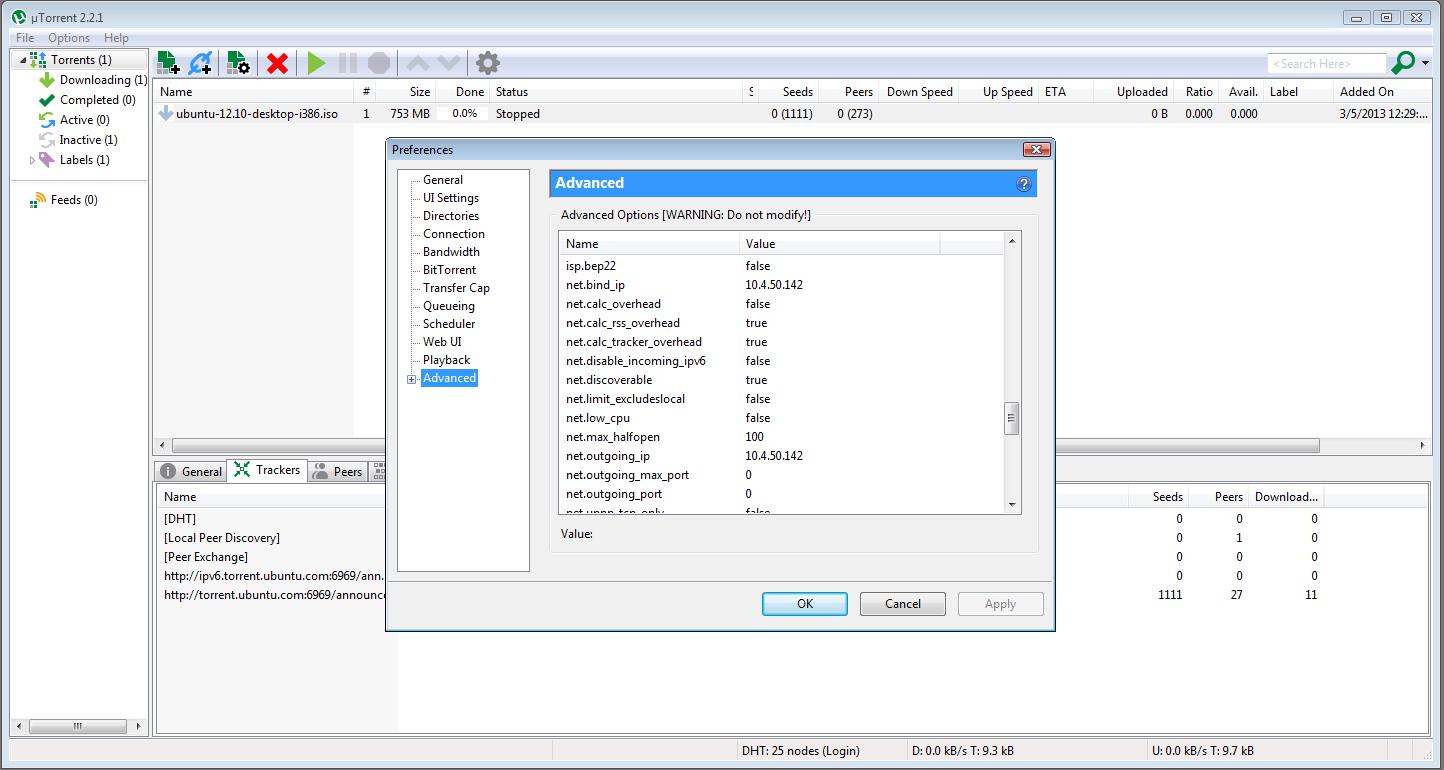Select Bandwidth in Preferences tree

[x=451, y=252]
